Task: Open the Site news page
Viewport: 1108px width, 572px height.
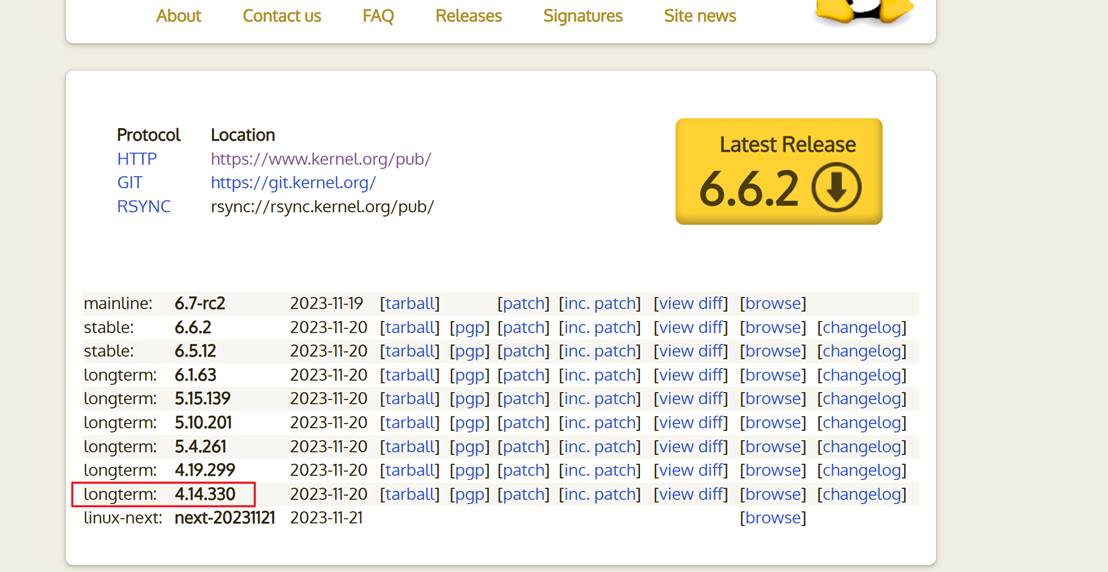Action: point(700,16)
